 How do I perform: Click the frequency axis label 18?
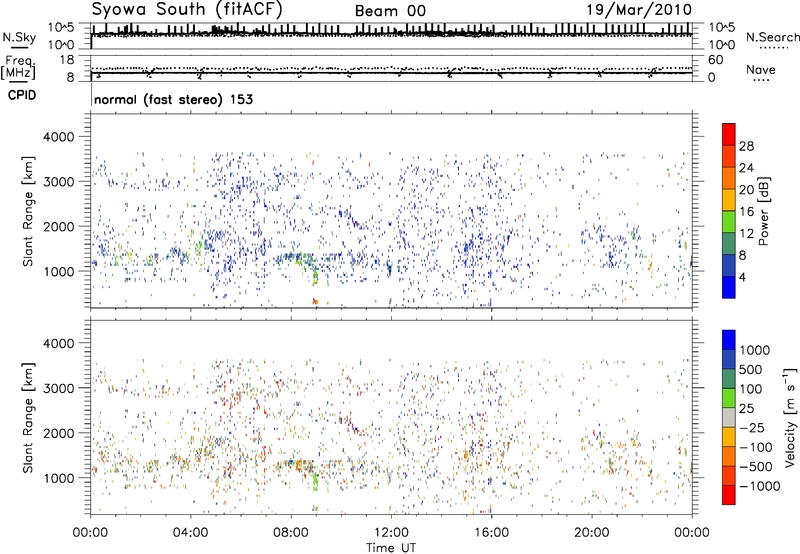click(x=67, y=60)
